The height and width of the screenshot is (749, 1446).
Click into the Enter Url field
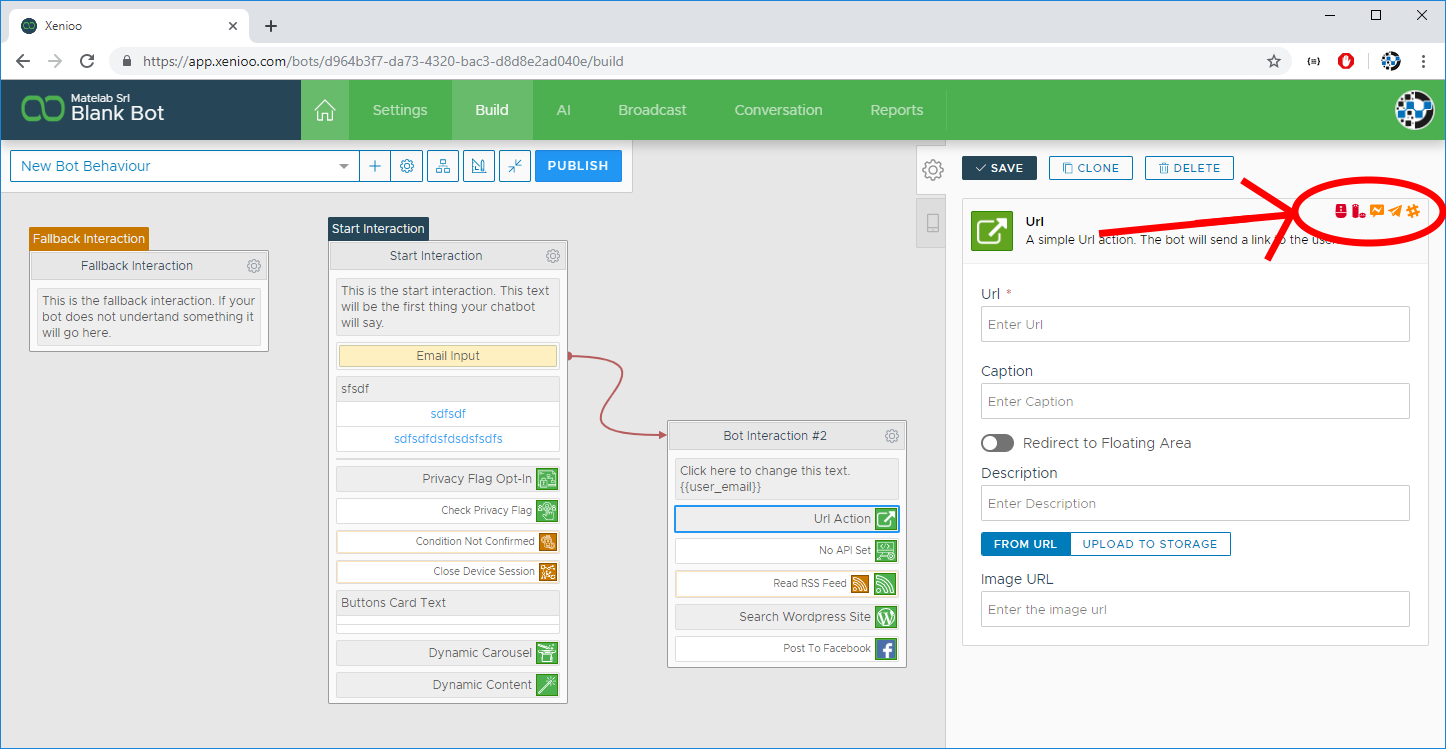pyautogui.click(x=1194, y=325)
